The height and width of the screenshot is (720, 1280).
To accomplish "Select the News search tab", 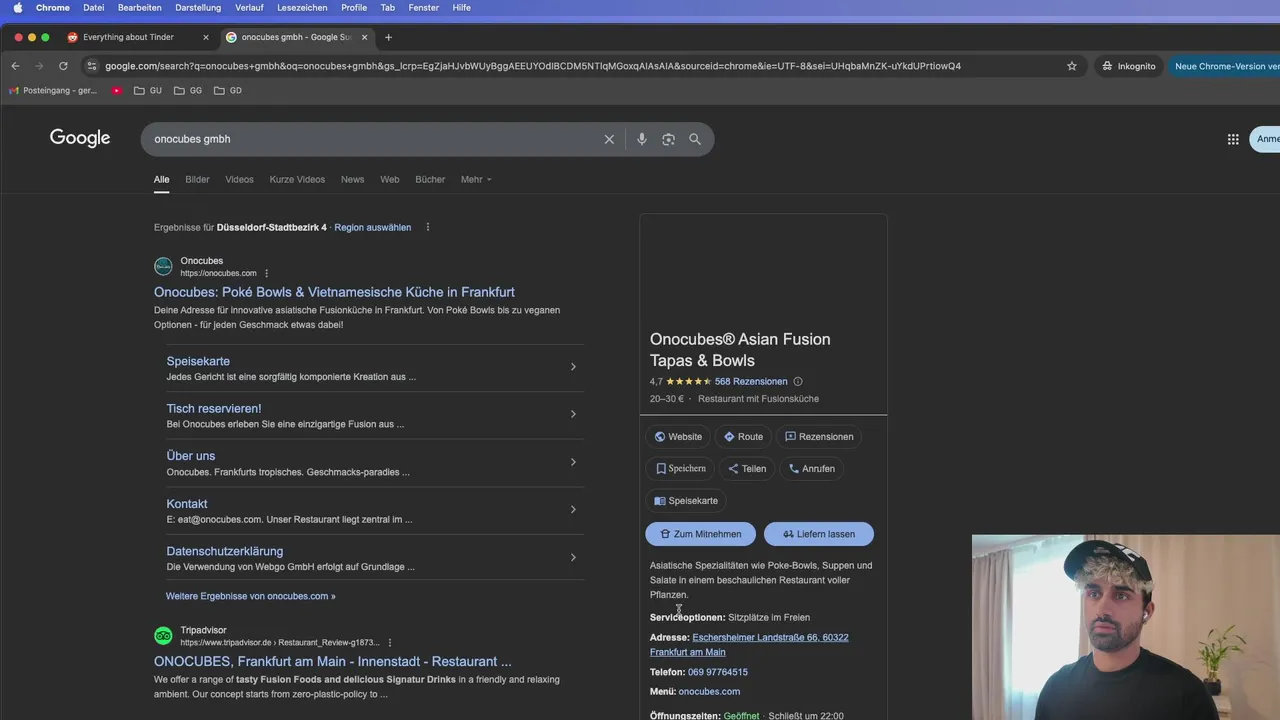I will (352, 179).
